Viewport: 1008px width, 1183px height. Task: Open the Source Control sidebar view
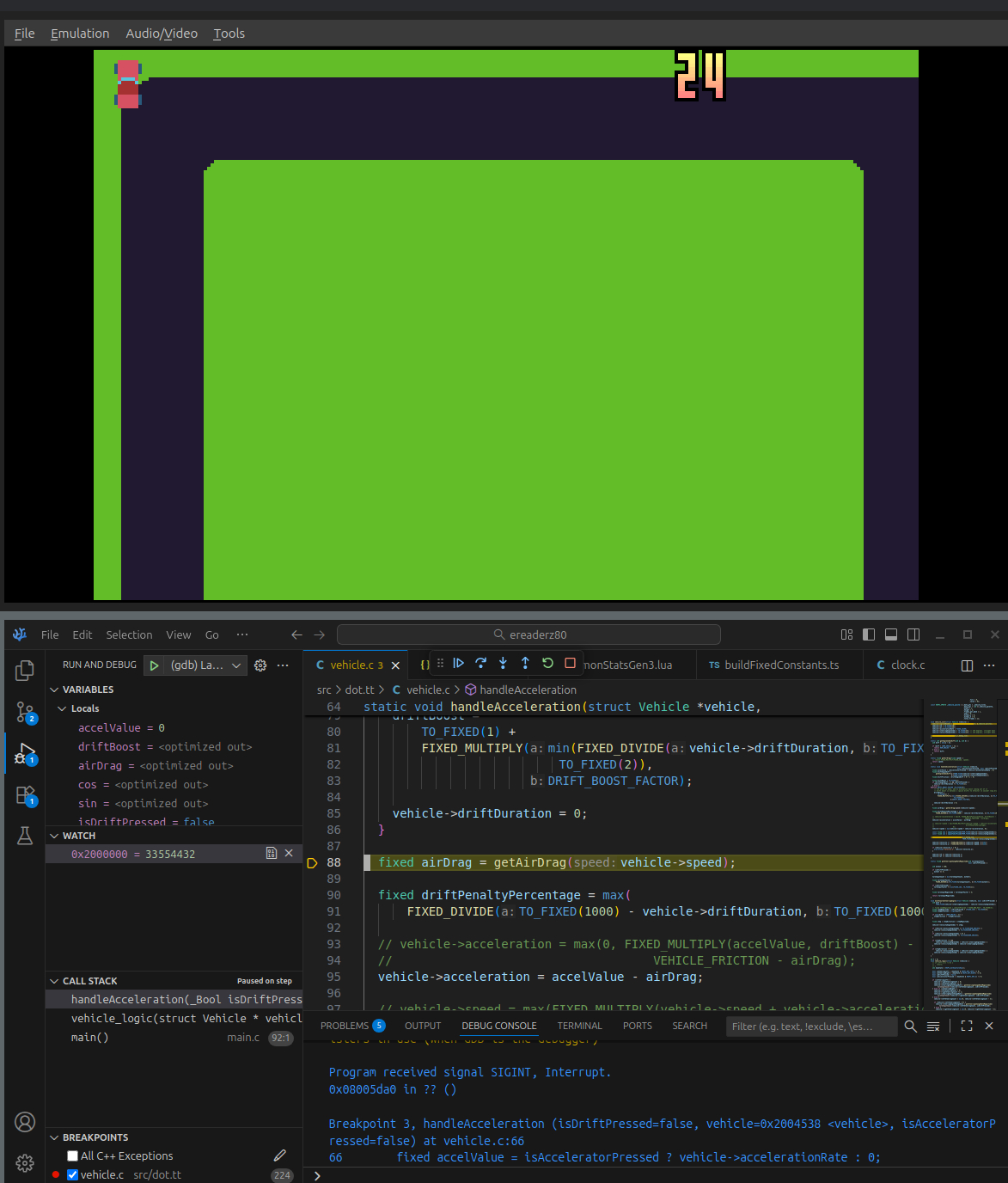25,712
